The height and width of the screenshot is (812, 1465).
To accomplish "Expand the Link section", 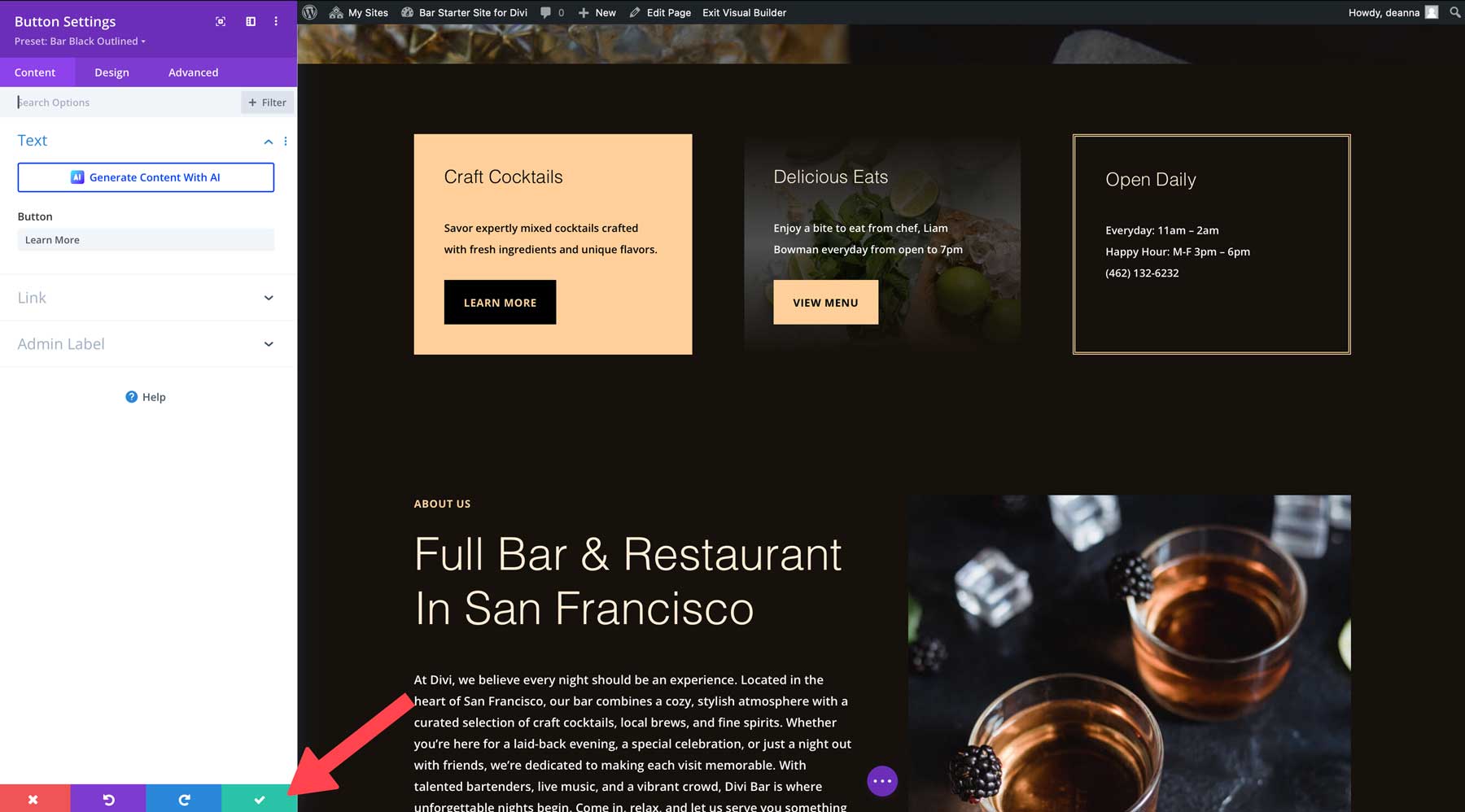I will click(269, 298).
